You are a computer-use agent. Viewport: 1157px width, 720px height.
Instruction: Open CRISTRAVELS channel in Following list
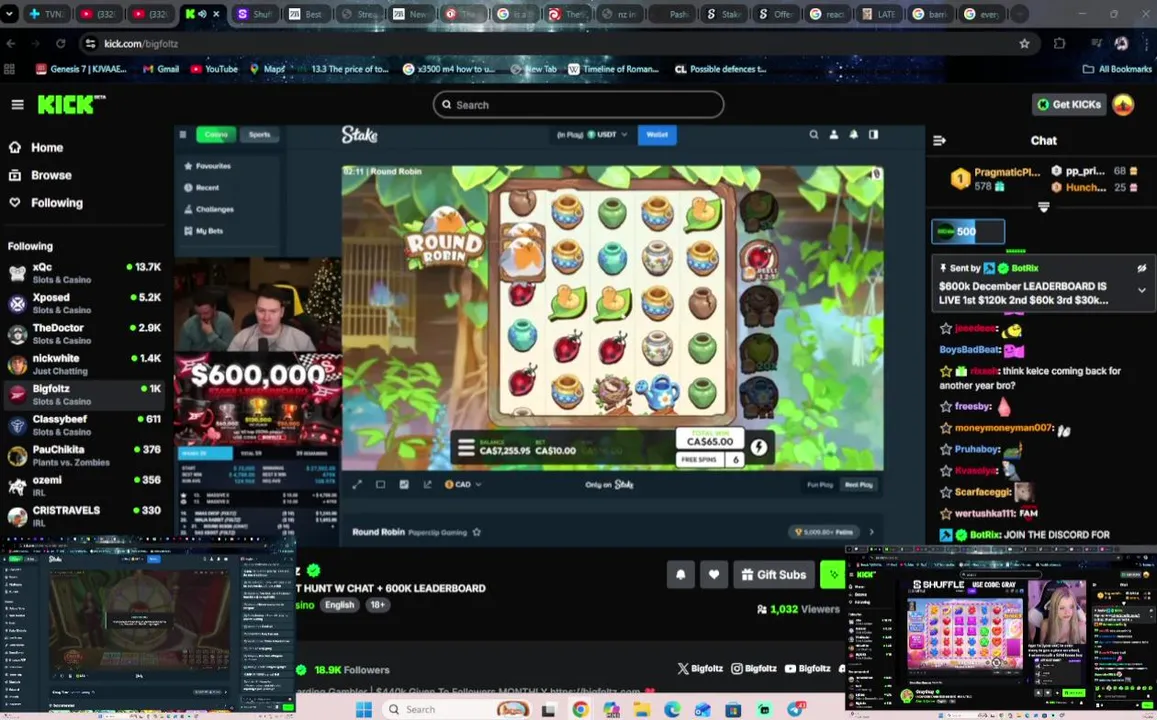click(84, 516)
